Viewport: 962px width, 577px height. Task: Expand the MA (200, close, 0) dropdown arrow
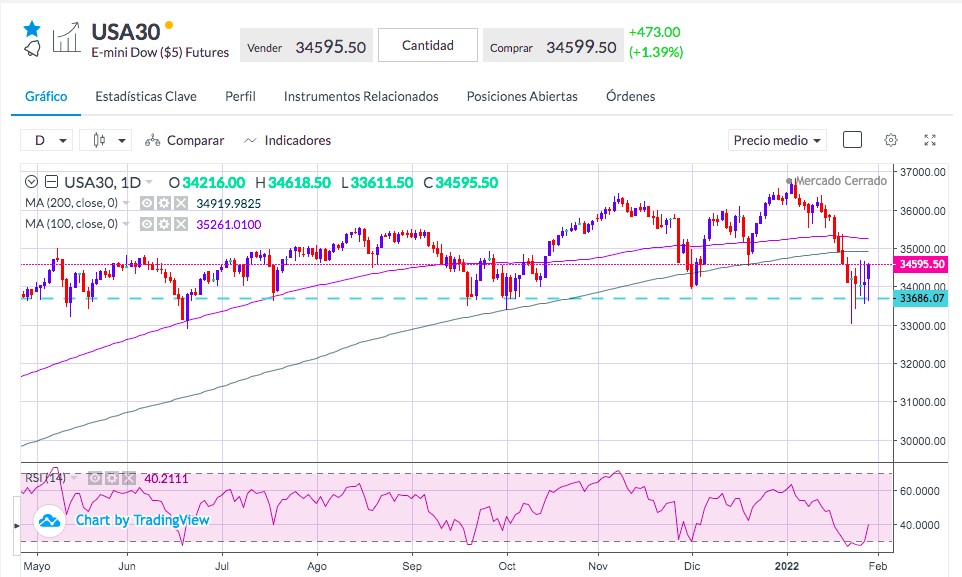click(x=126, y=203)
